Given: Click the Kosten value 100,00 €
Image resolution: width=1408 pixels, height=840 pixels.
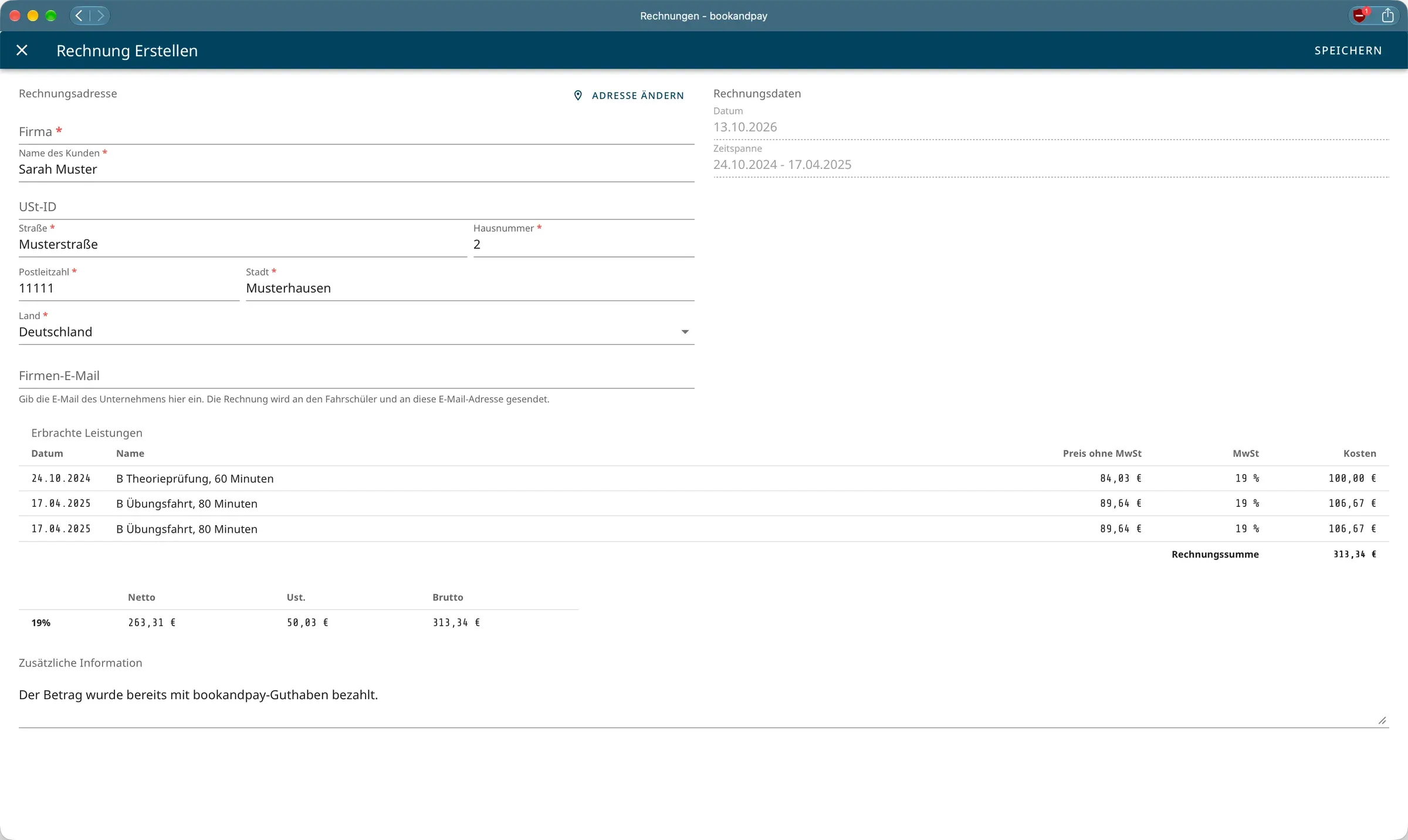Looking at the screenshot, I should [x=1352, y=479].
